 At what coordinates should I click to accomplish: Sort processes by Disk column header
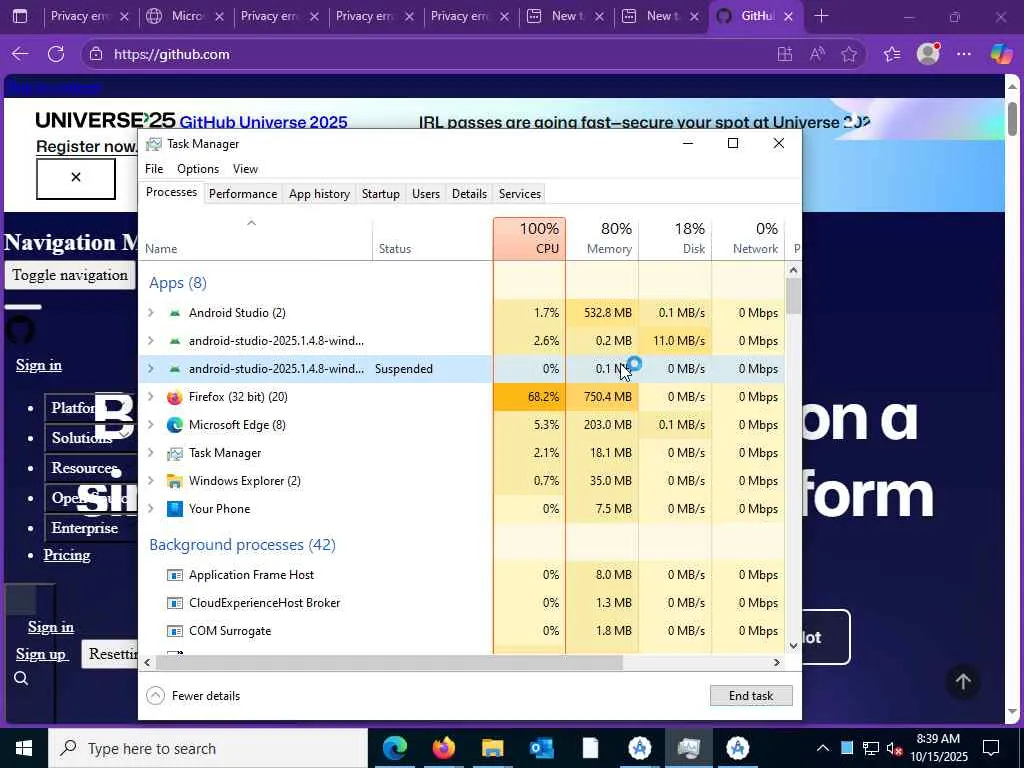click(x=676, y=239)
